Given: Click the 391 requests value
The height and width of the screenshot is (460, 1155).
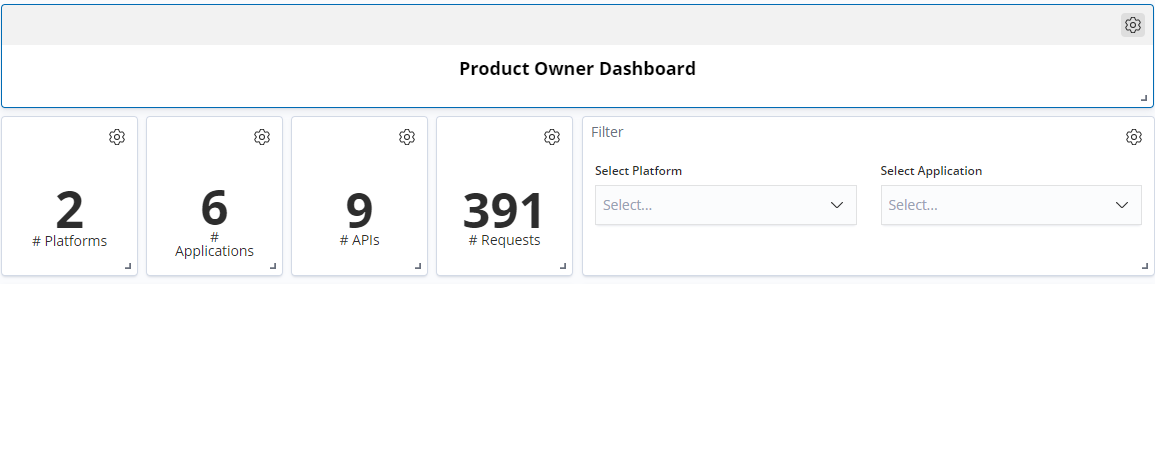Looking at the screenshot, I should [504, 210].
